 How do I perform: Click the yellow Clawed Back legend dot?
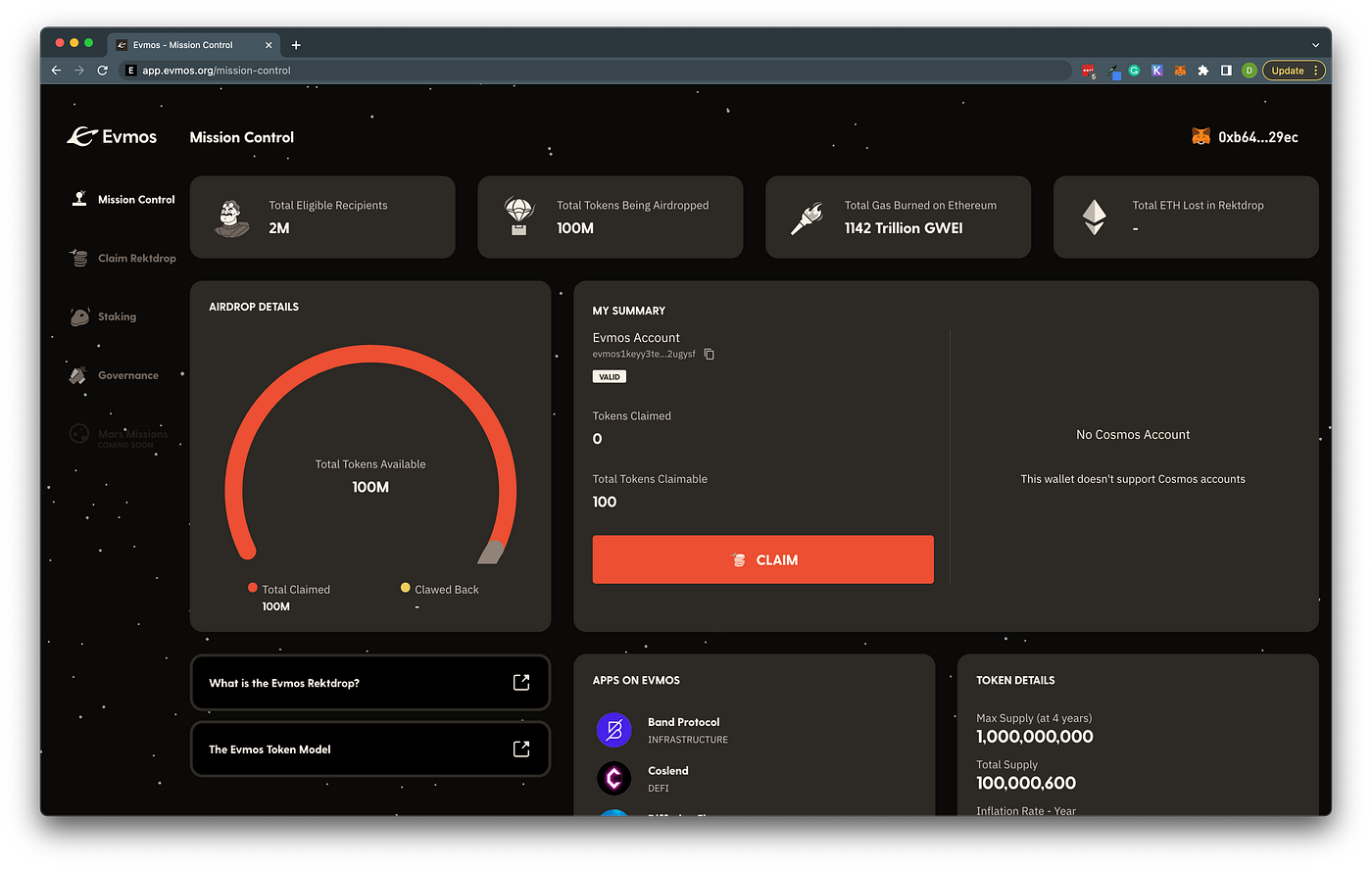pyautogui.click(x=406, y=588)
